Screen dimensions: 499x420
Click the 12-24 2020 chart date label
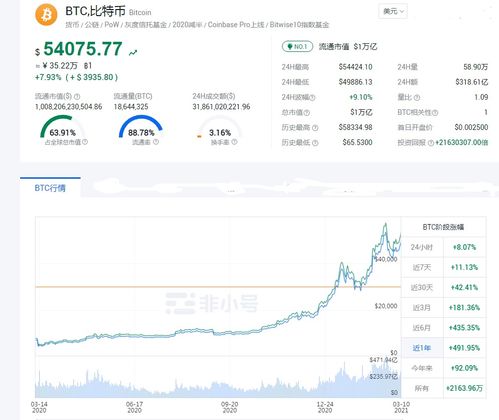point(325,407)
